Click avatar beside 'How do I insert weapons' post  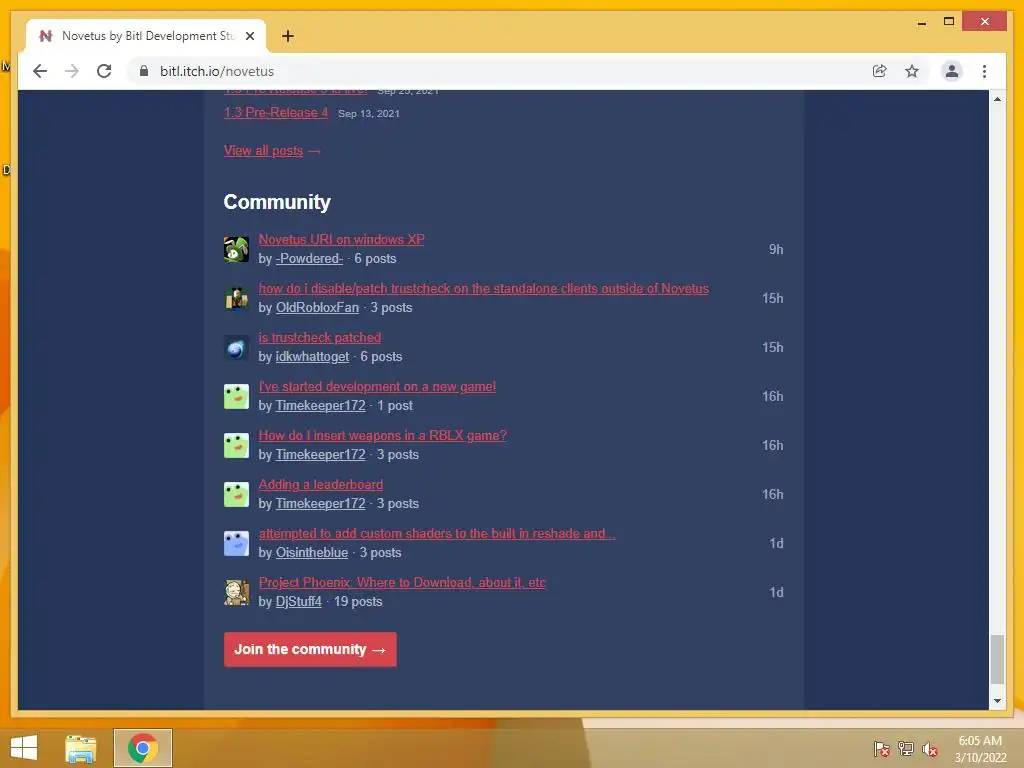click(x=236, y=445)
